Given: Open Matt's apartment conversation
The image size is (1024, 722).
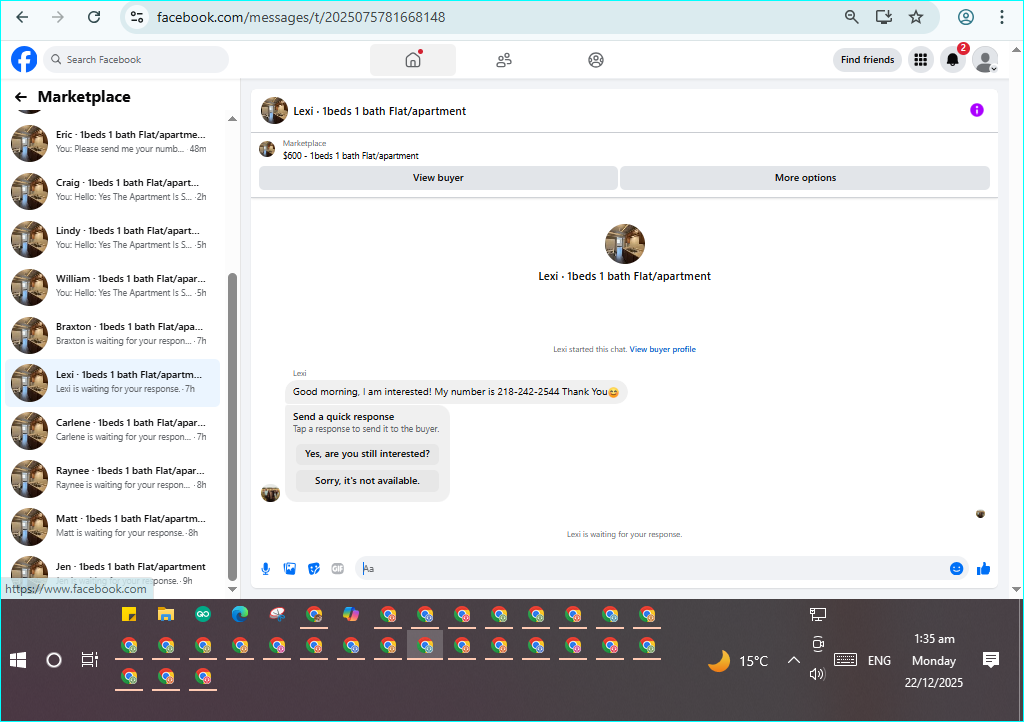Looking at the screenshot, I should pyautogui.click(x=112, y=526).
